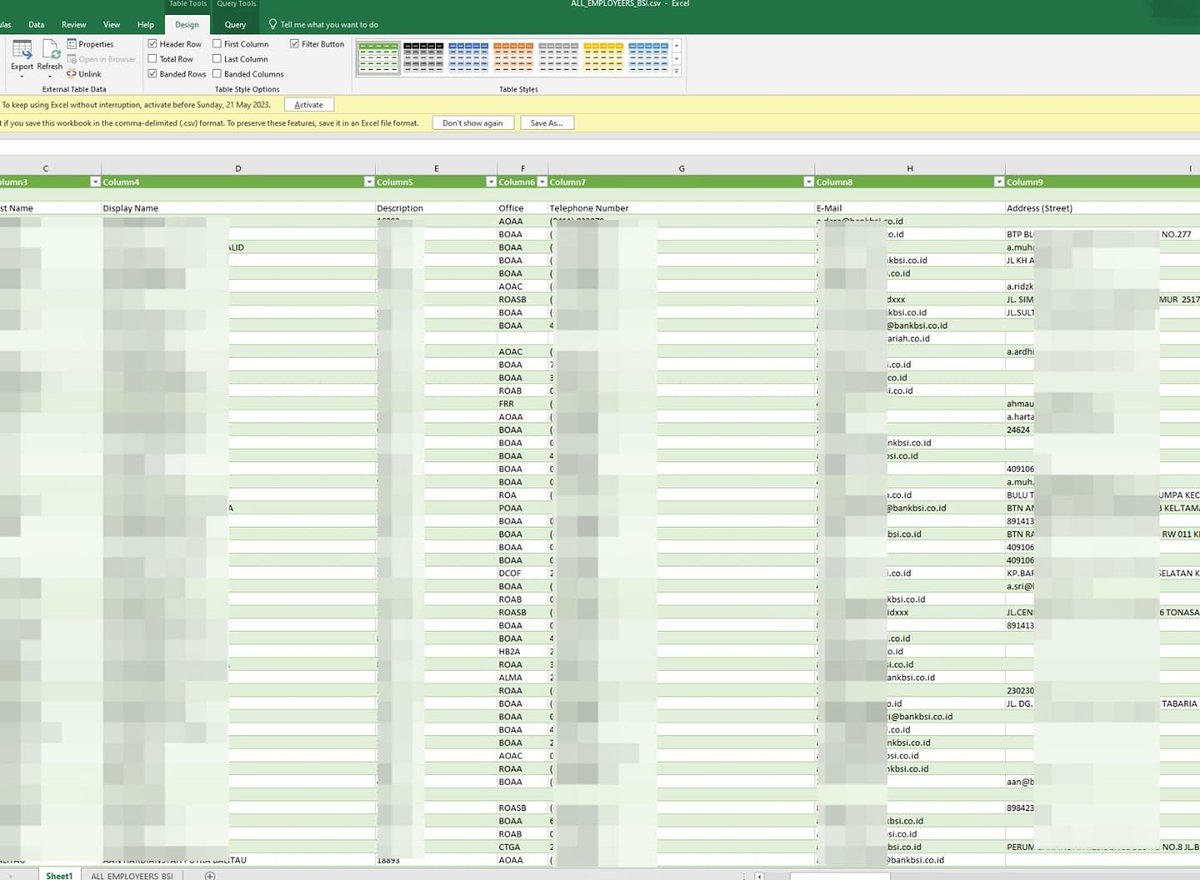Select the 'Display Name' cell
This screenshot has width=1200, height=880.
click(x=238, y=208)
